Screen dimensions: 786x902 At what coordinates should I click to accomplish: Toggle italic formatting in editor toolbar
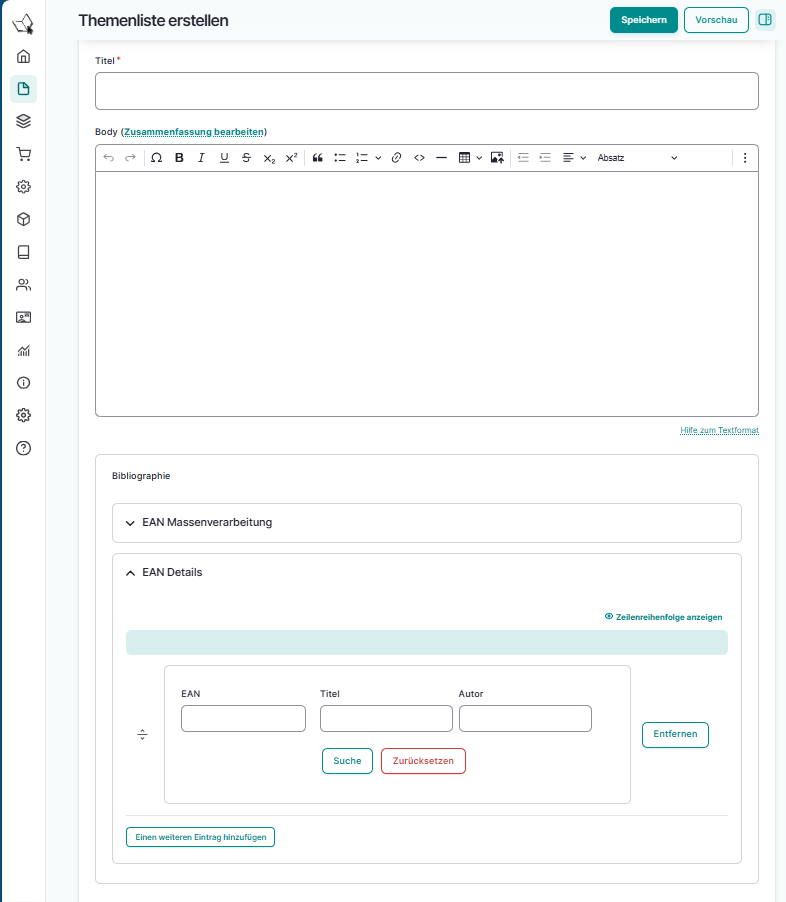tap(201, 158)
